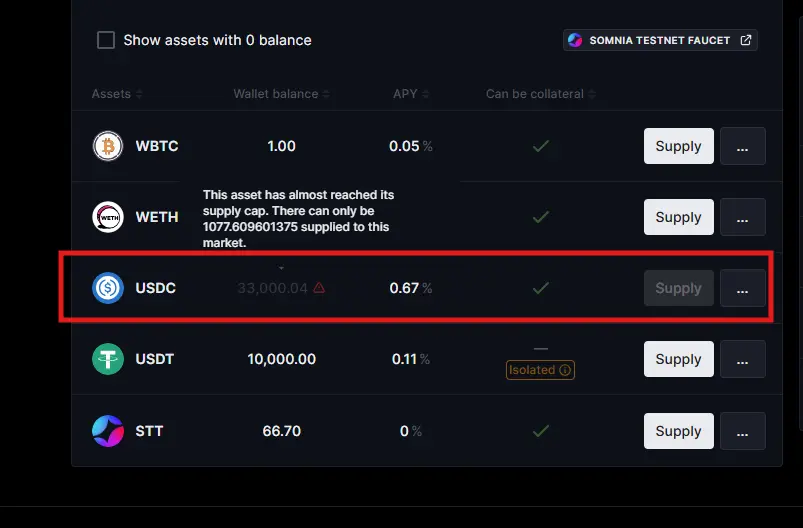Supply WETH using its Supply button
This screenshot has height=528, width=803.
click(x=679, y=217)
